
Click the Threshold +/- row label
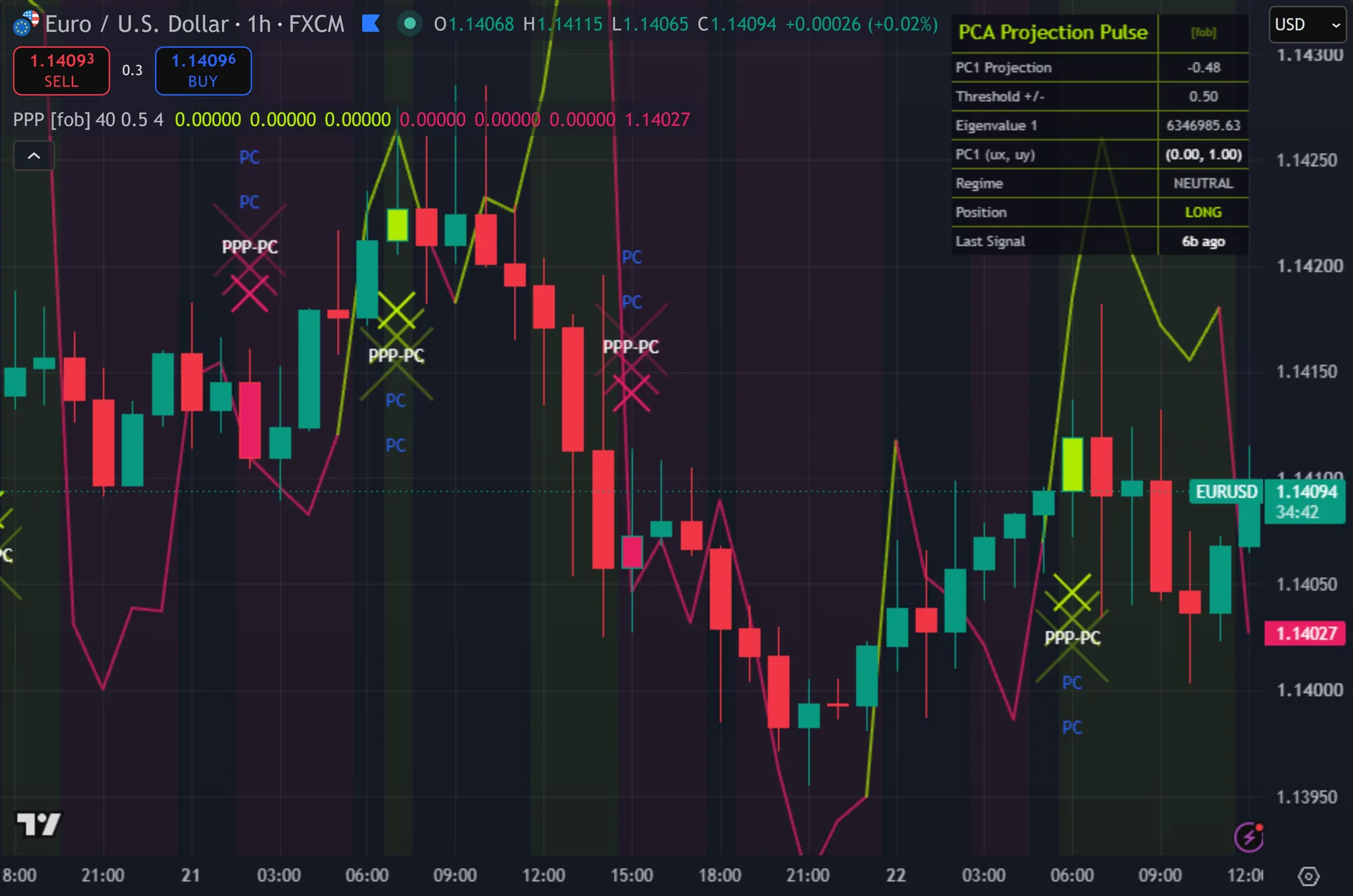[1000, 97]
